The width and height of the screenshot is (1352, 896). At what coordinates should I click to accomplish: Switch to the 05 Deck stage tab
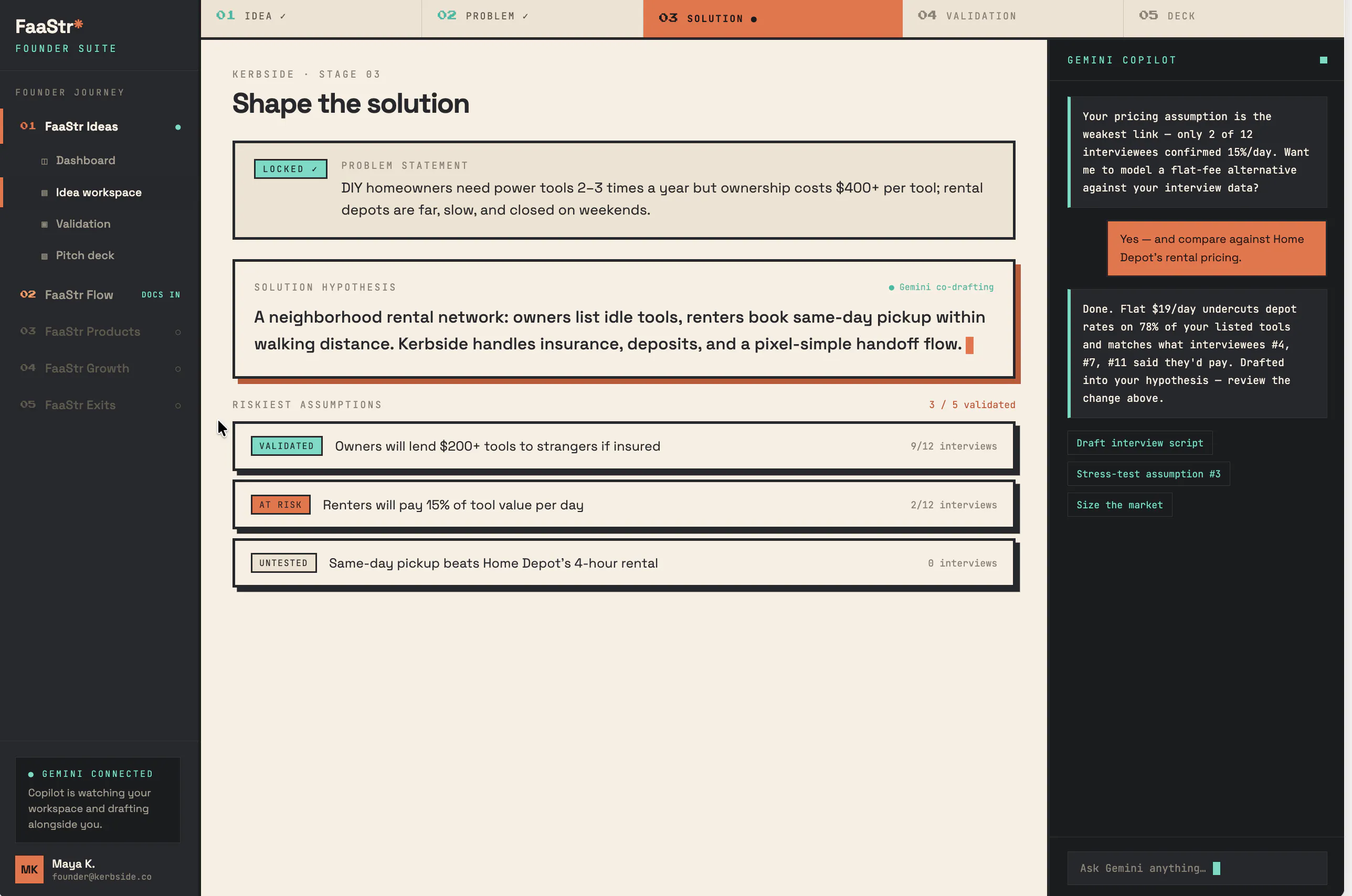pyautogui.click(x=1233, y=17)
